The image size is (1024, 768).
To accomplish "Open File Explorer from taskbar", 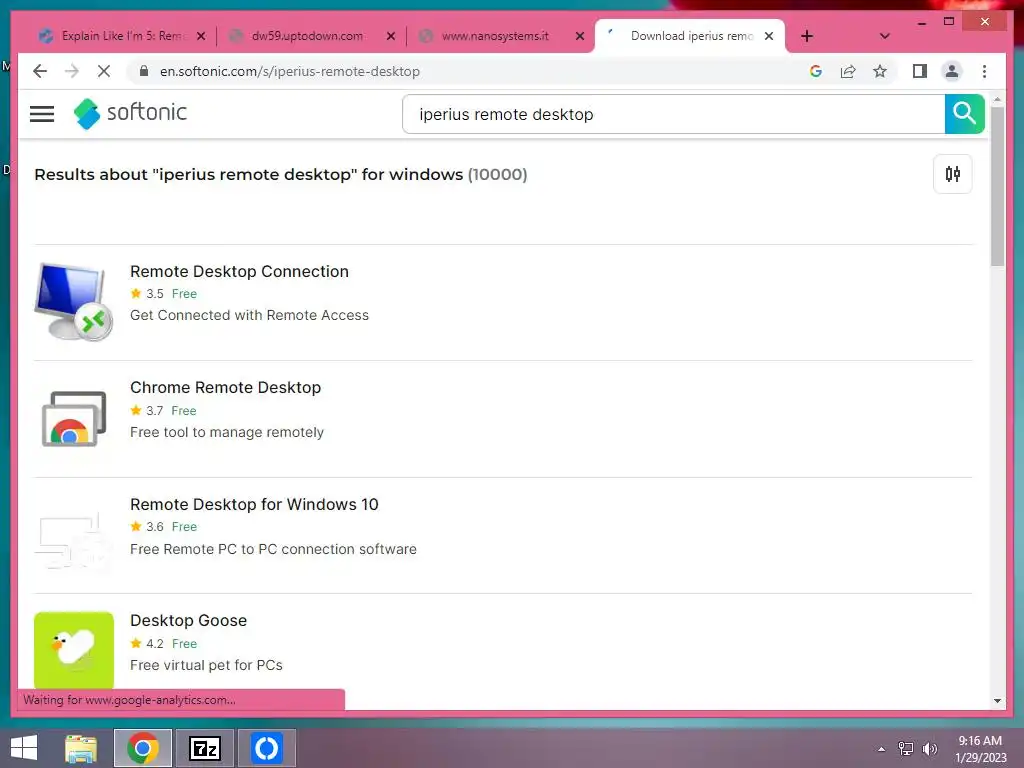I will pos(81,748).
